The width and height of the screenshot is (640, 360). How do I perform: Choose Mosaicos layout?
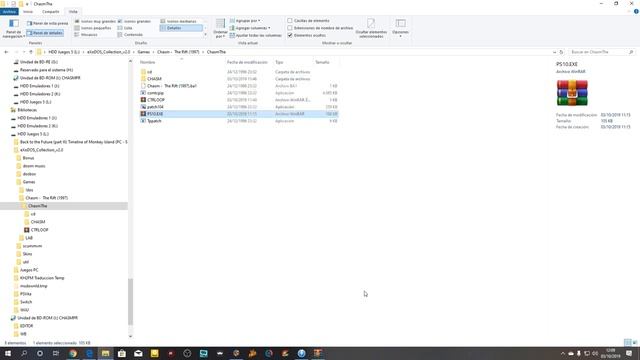pyautogui.click(x=86, y=35)
